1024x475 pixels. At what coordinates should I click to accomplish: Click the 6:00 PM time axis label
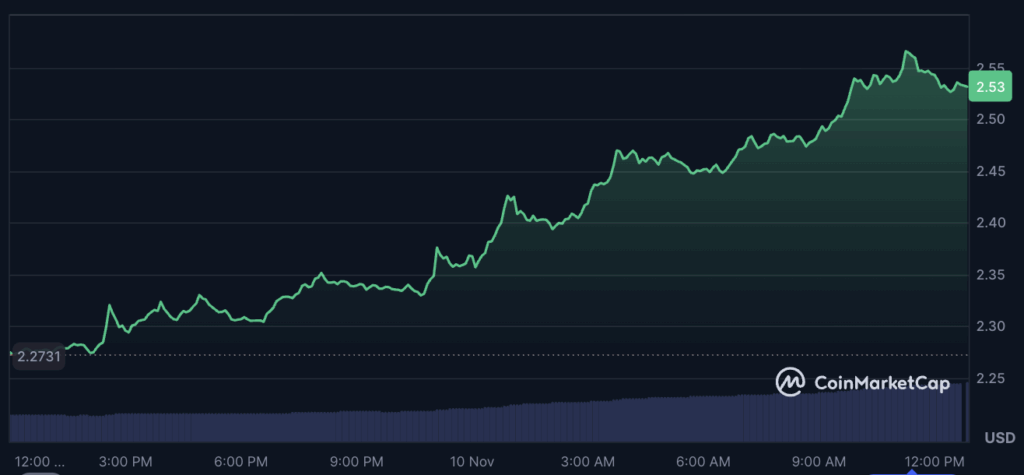pos(242,461)
